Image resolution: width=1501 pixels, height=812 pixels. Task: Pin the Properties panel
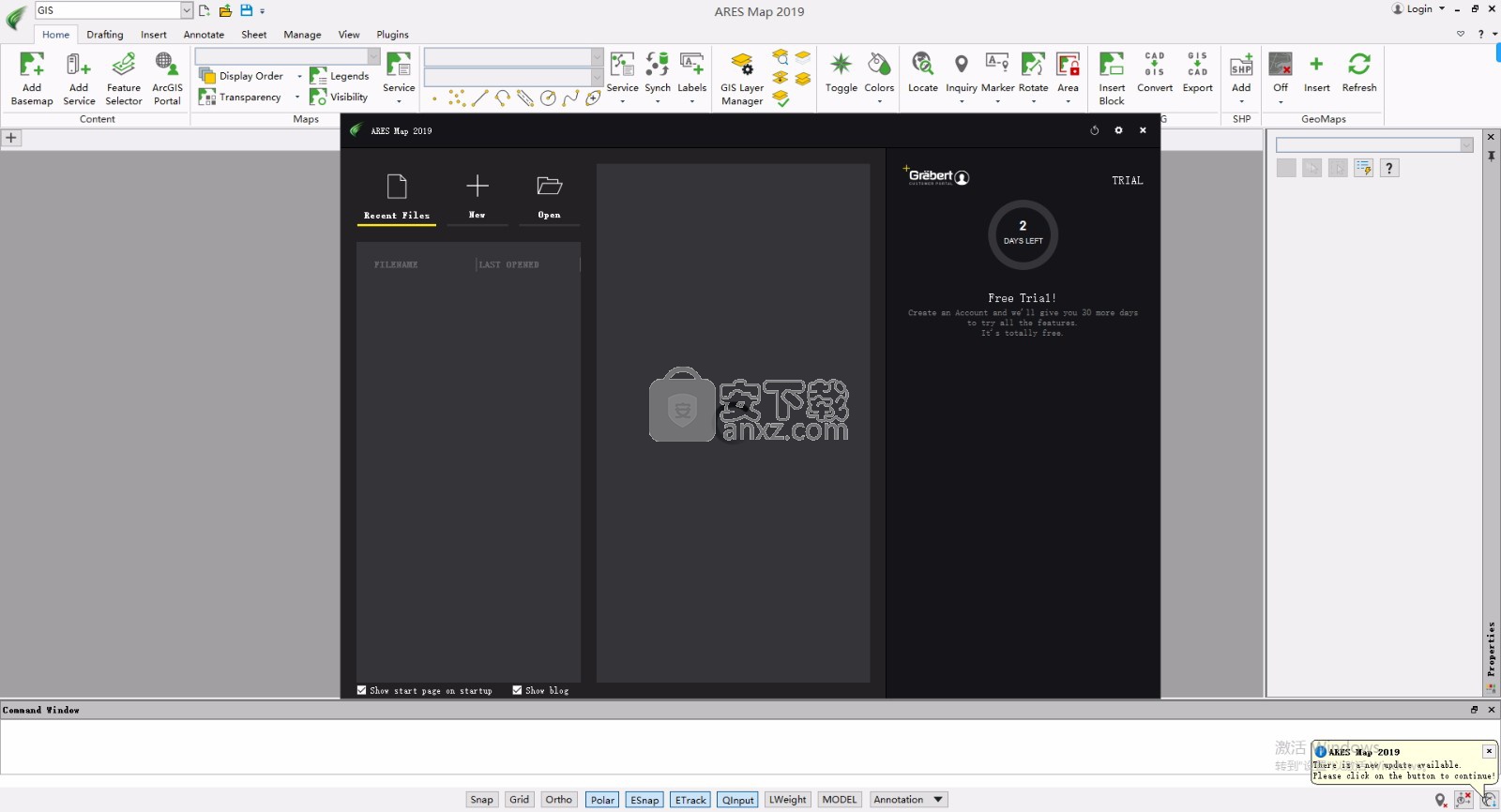(1491, 156)
